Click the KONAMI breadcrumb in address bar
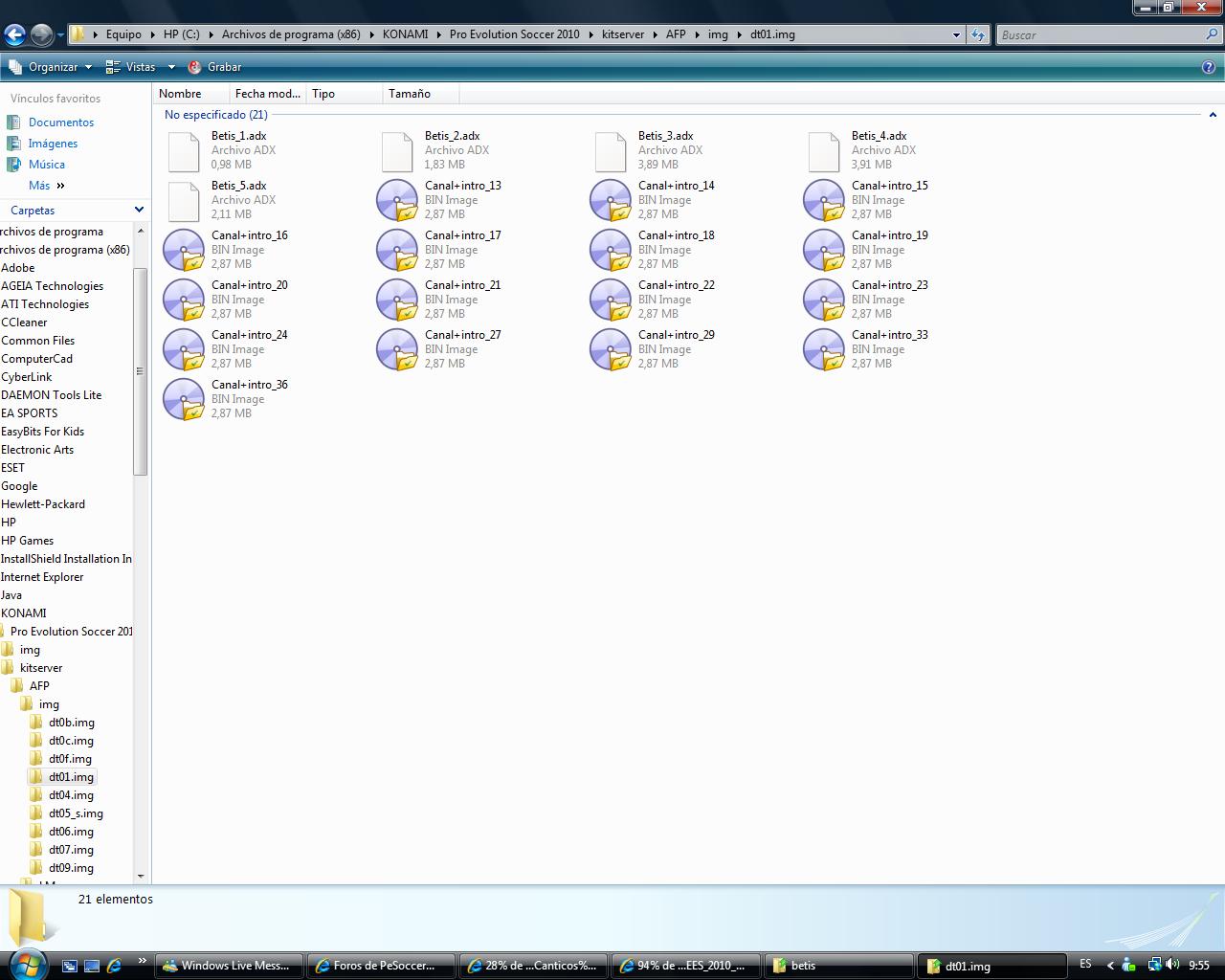Screen dimensions: 1225x980 click(x=405, y=34)
